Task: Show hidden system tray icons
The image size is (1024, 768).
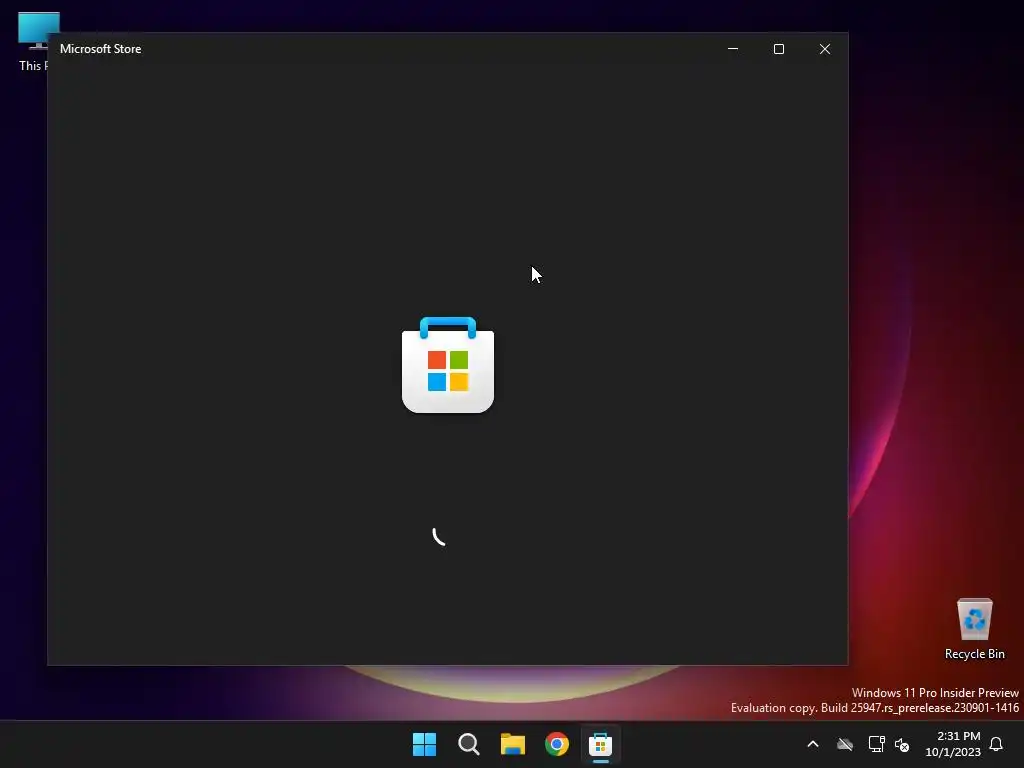Action: click(813, 744)
